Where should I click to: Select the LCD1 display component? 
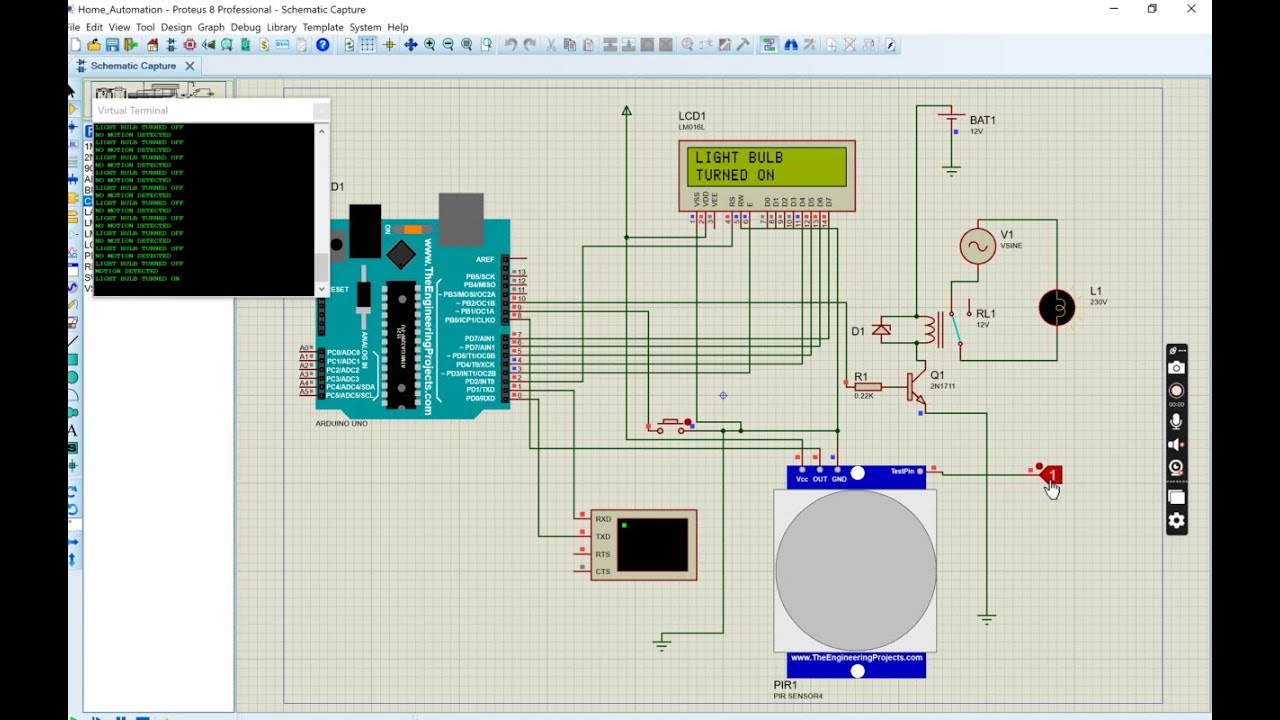[767, 175]
